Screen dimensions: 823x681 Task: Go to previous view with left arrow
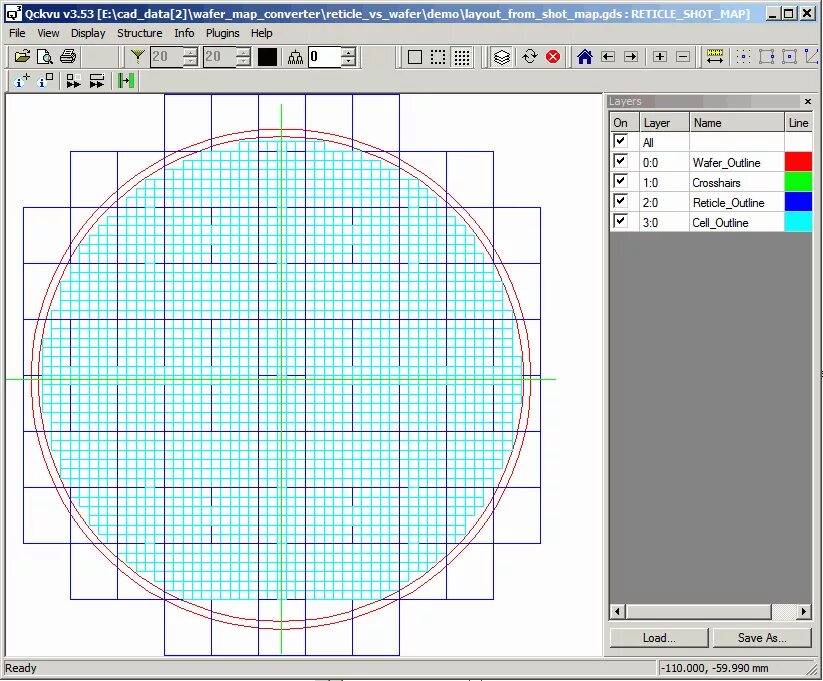pos(608,57)
